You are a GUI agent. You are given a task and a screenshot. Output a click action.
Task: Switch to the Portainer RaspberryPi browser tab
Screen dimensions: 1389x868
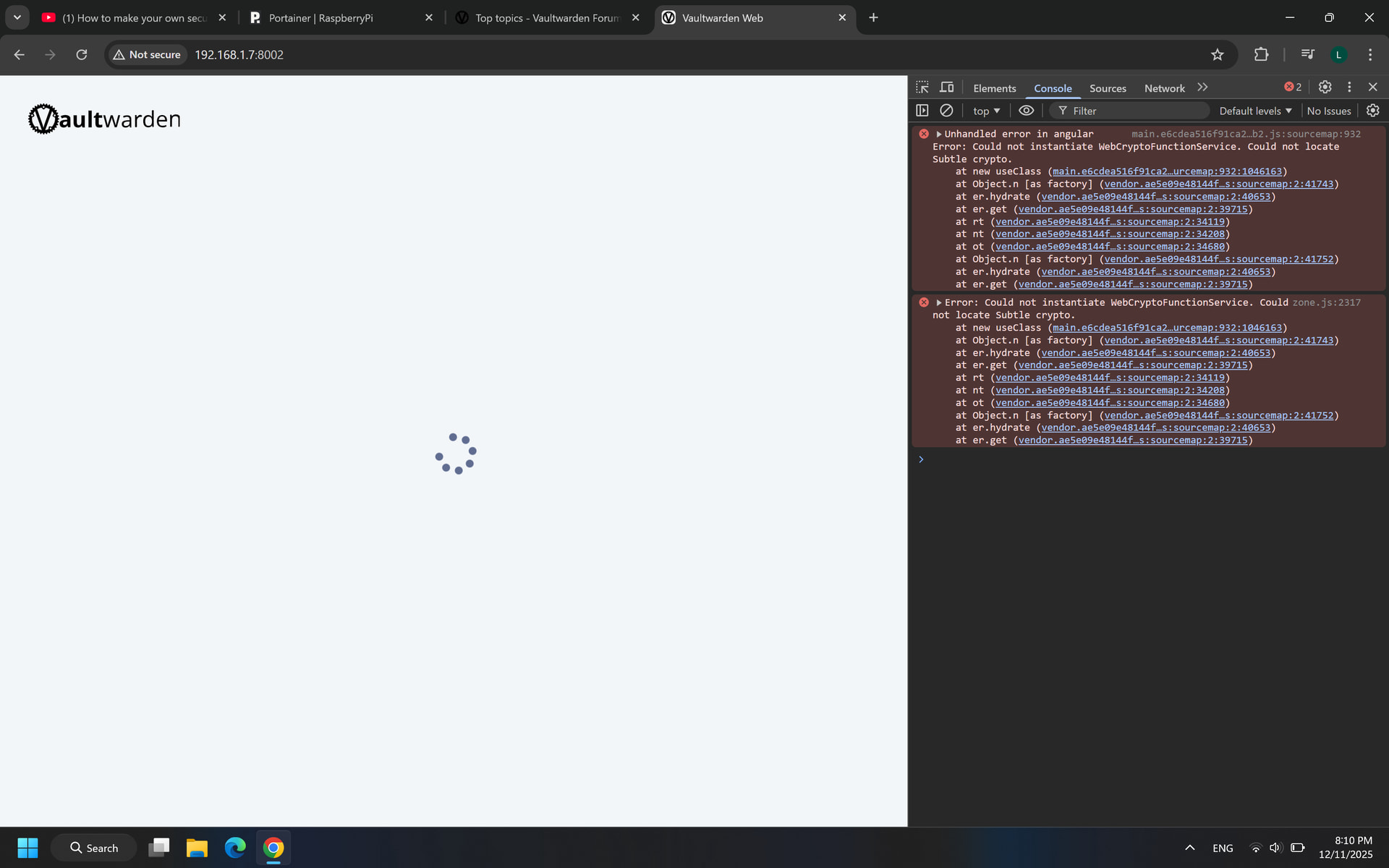coord(320,18)
